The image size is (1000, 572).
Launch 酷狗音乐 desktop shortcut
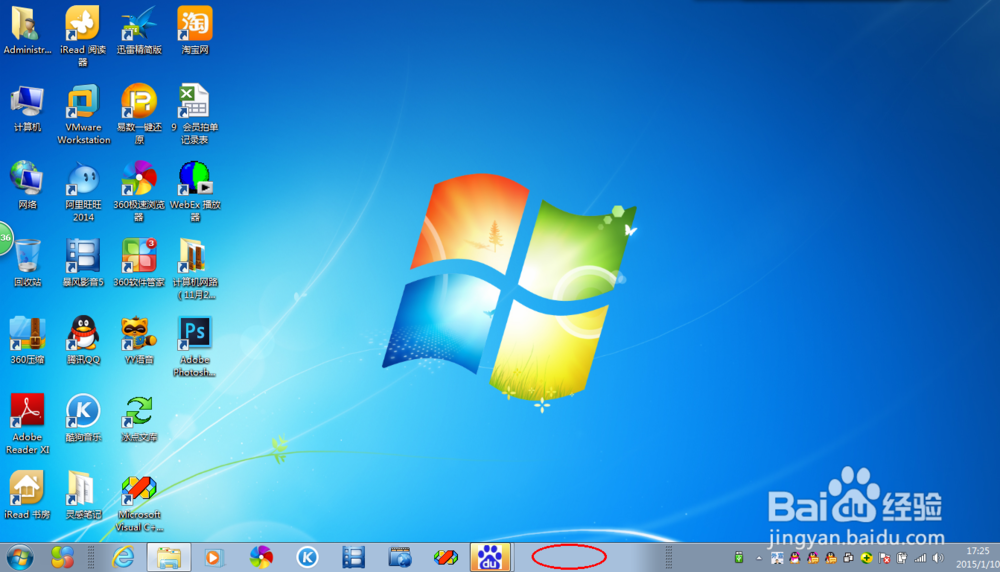coord(83,418)
